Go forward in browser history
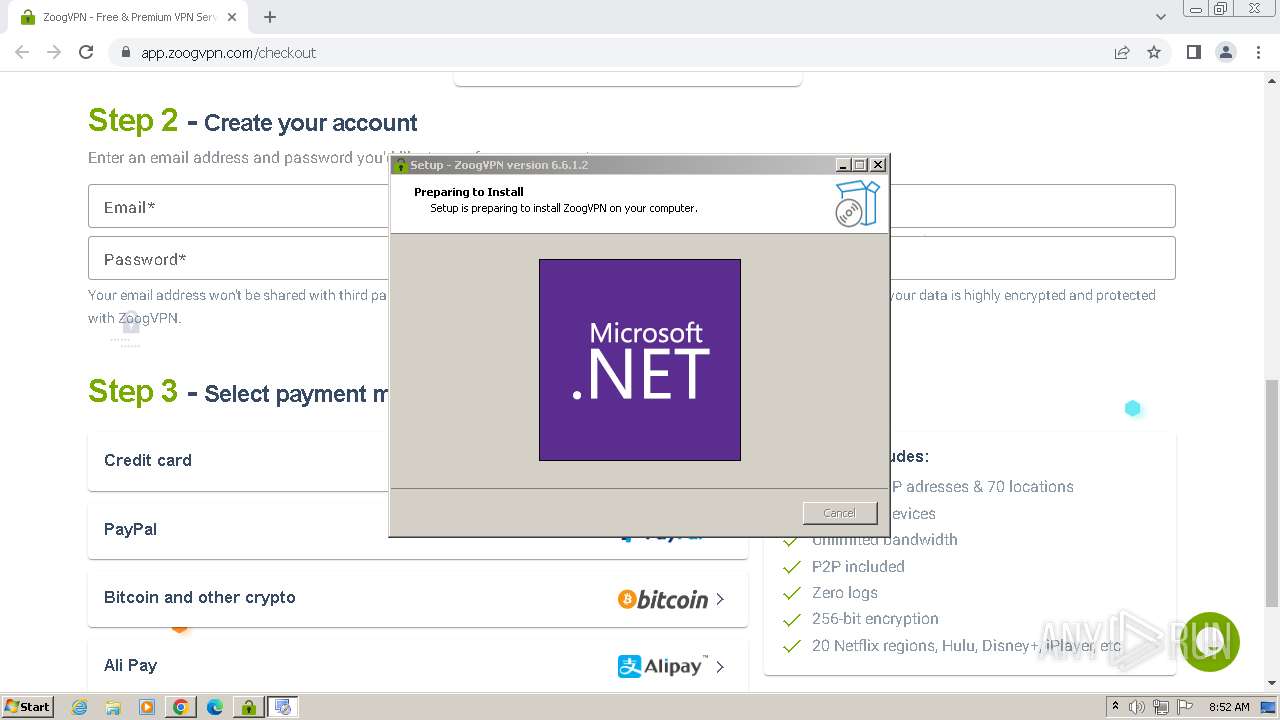Screen dimensions: 1280x720 point(54,52)
